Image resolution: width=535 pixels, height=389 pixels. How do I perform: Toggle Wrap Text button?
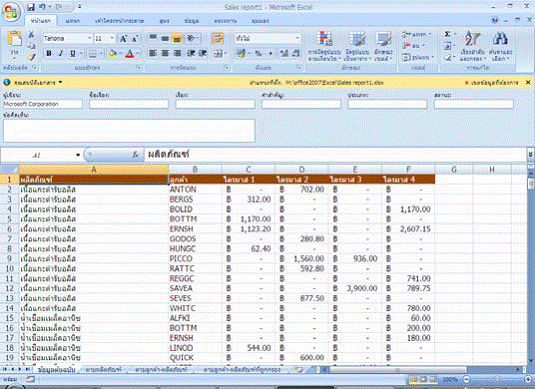pos(217,38)
